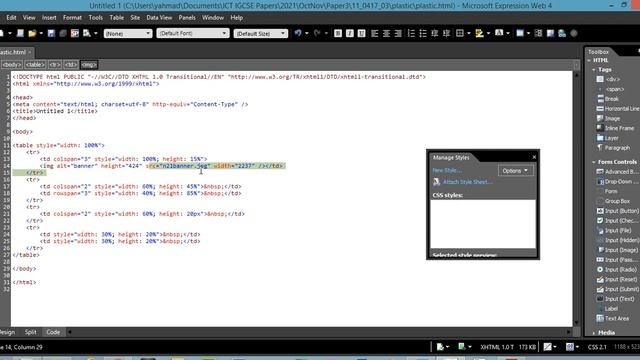Open the Table menu
This screenshot has width=640, height=360.
tap(117, 18)
